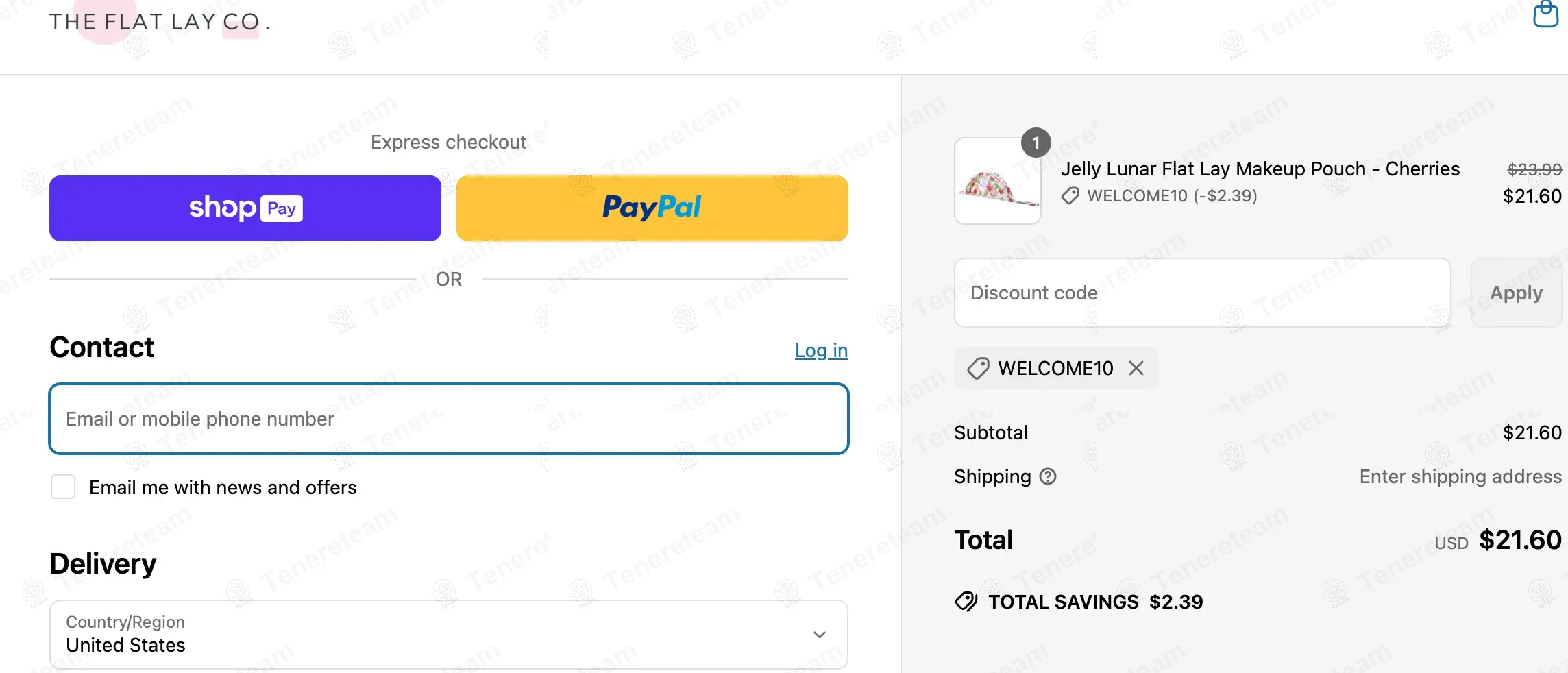This screenshot has height=673, width=1568.
Task: Click the Country/Region chevron arrow
Action: click(819, 635)
